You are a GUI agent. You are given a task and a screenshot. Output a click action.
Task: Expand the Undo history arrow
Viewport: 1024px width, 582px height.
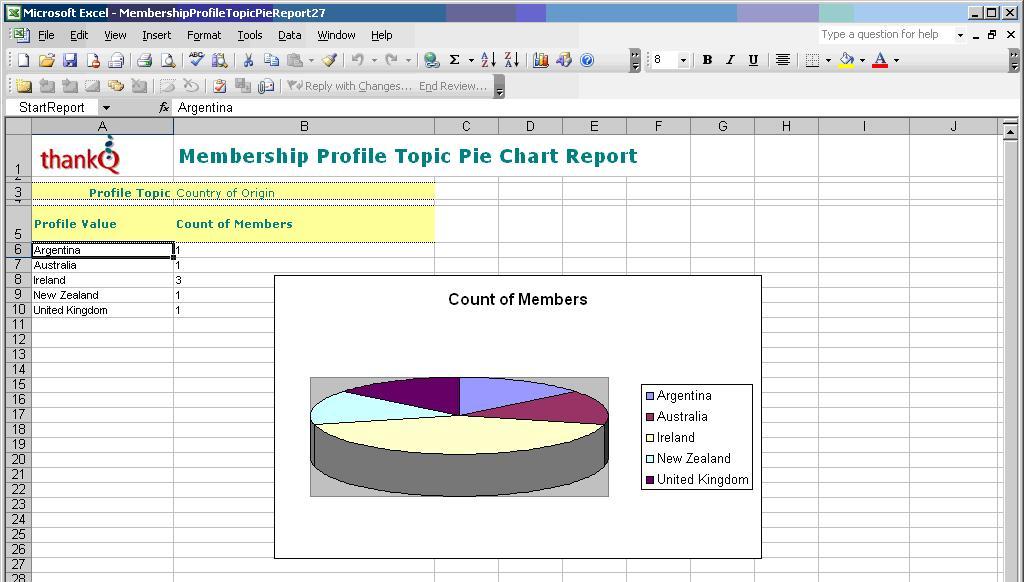pyautogui.click(x=374, y=60)
